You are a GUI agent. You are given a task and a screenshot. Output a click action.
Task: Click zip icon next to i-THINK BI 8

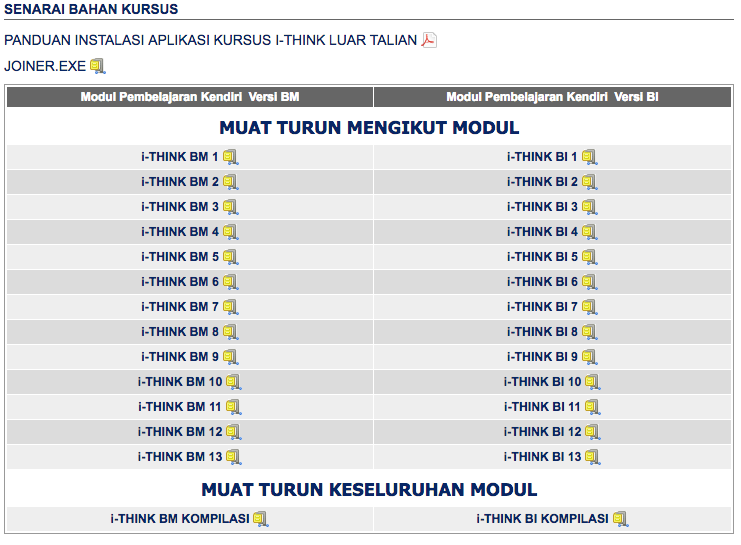[x=590, y=332]
